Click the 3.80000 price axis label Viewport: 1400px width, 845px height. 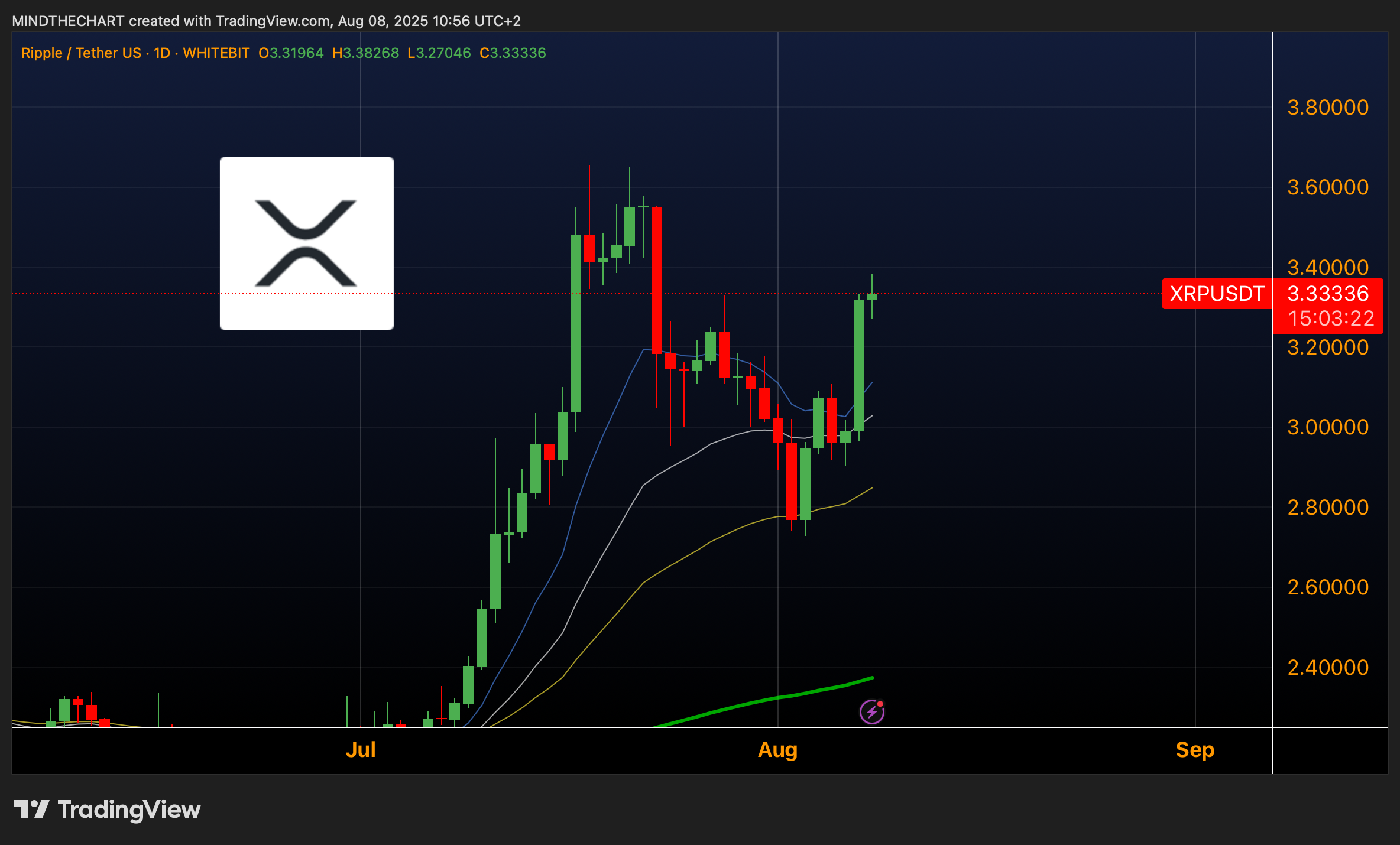(x=1328, y=108)
